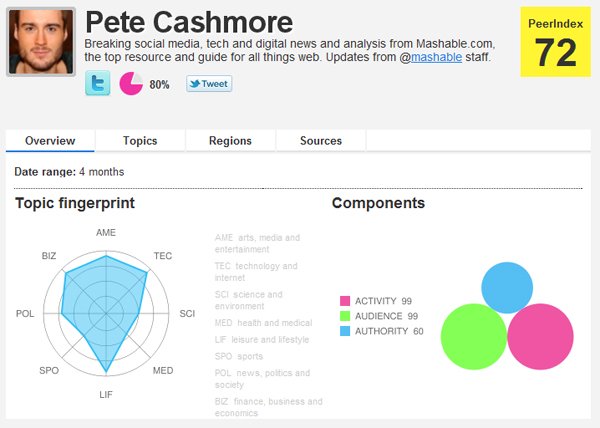Click the topic fingerprint radar chart
The image size is (600, 428).
click(x=105, y=313)
